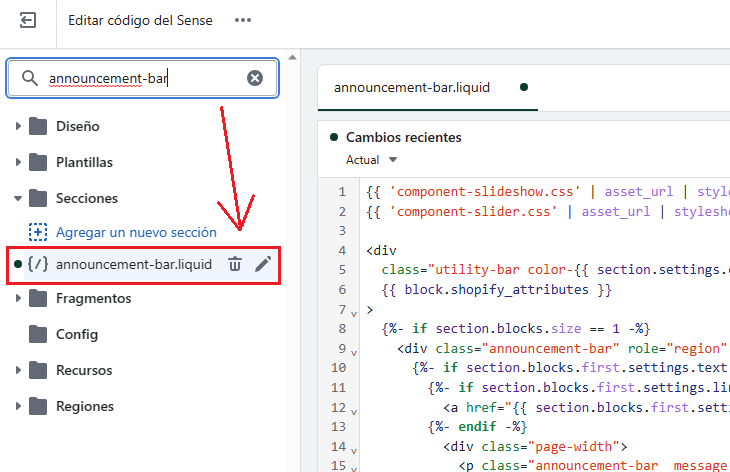Click the search magnifier icon
This screenshot has height=472, width=730.
click(x=30, y=78)
